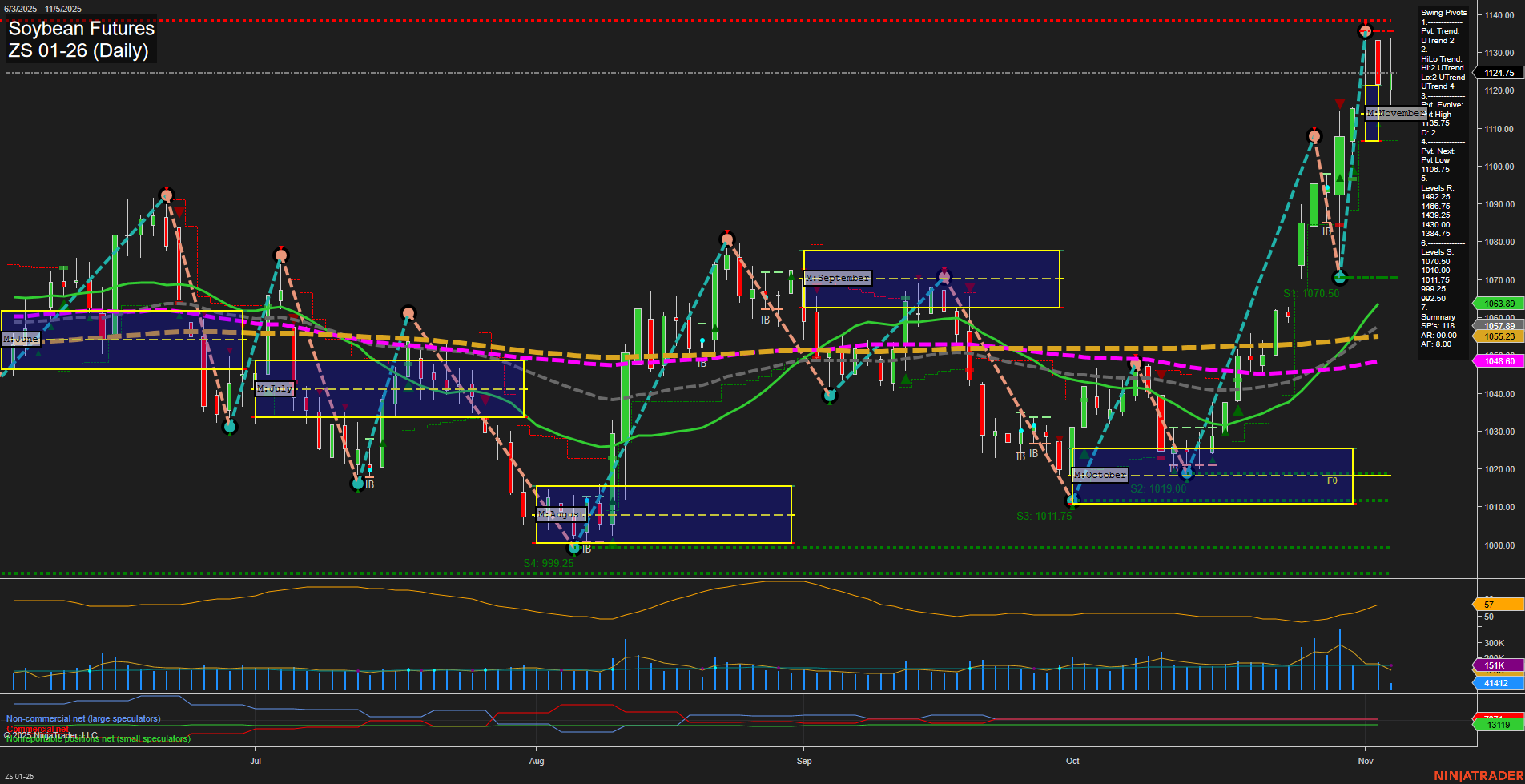Click the M:June month label
This screenshot has height=784, width=1525.
point(20,339)
